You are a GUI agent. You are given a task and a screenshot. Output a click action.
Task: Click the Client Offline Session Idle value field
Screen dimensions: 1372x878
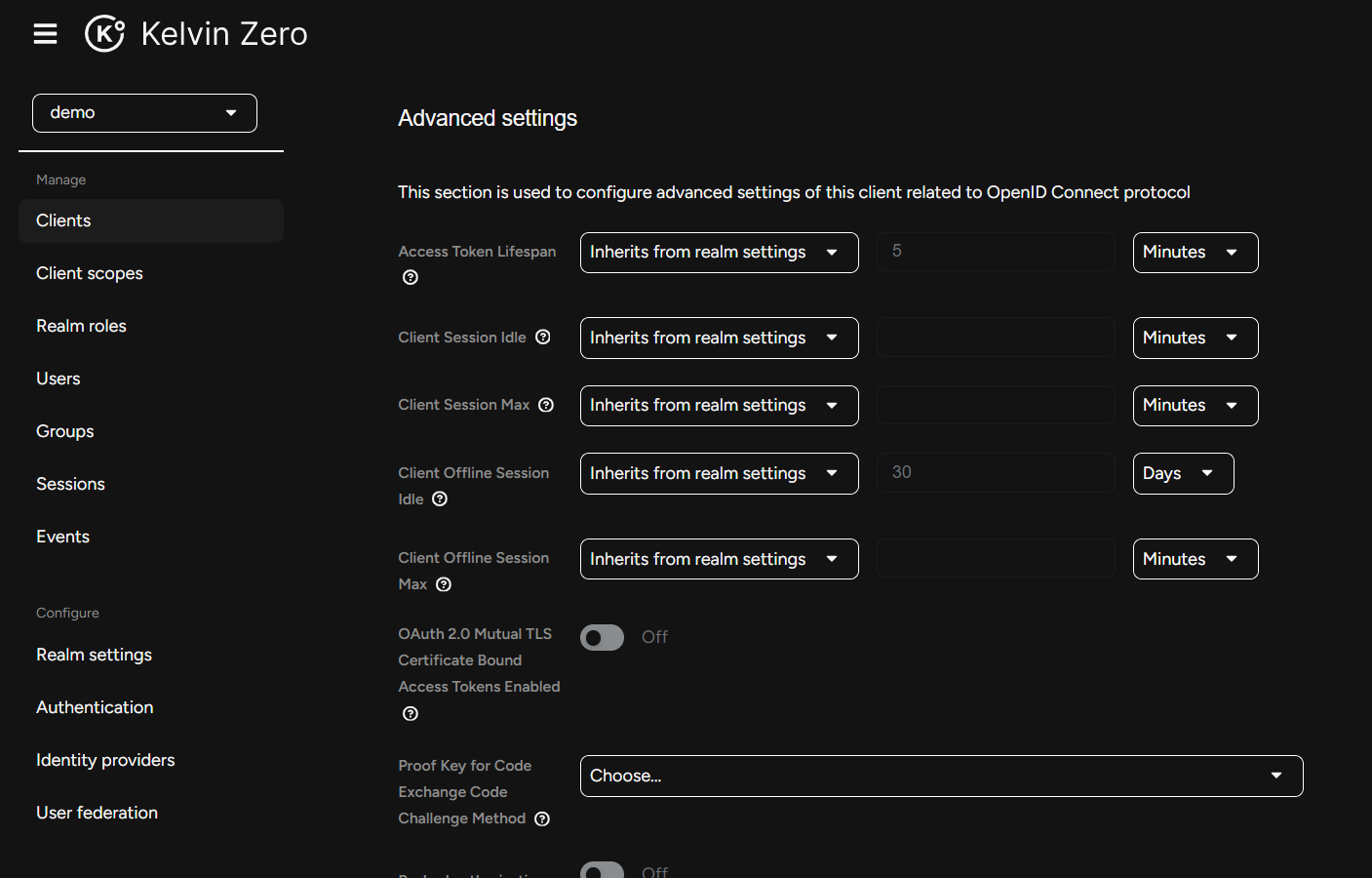[x=996, y=472]
